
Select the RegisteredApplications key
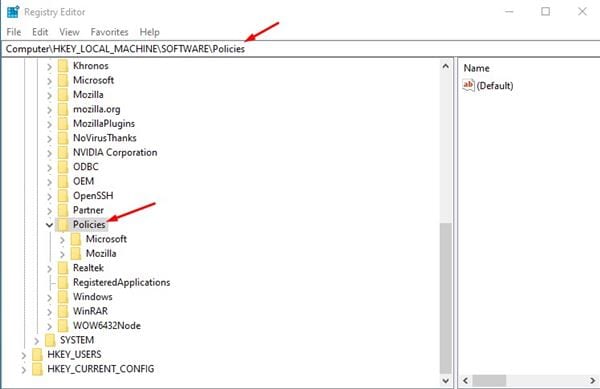click(x=122, y=282)
